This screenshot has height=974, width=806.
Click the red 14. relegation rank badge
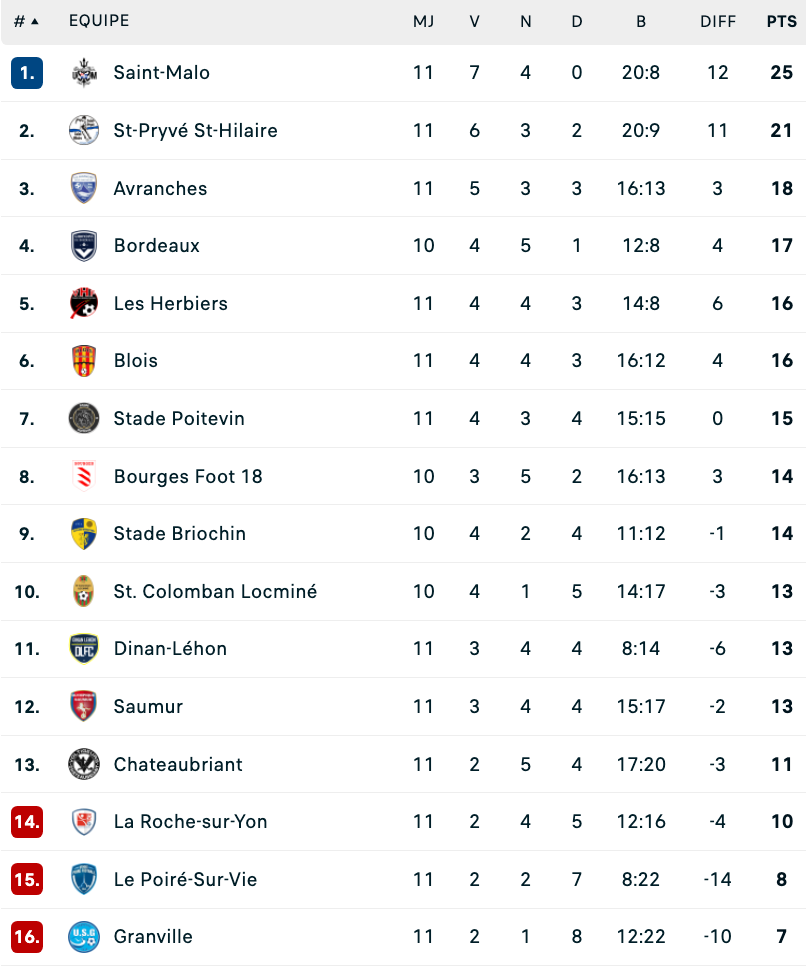[x=27, y=822]
